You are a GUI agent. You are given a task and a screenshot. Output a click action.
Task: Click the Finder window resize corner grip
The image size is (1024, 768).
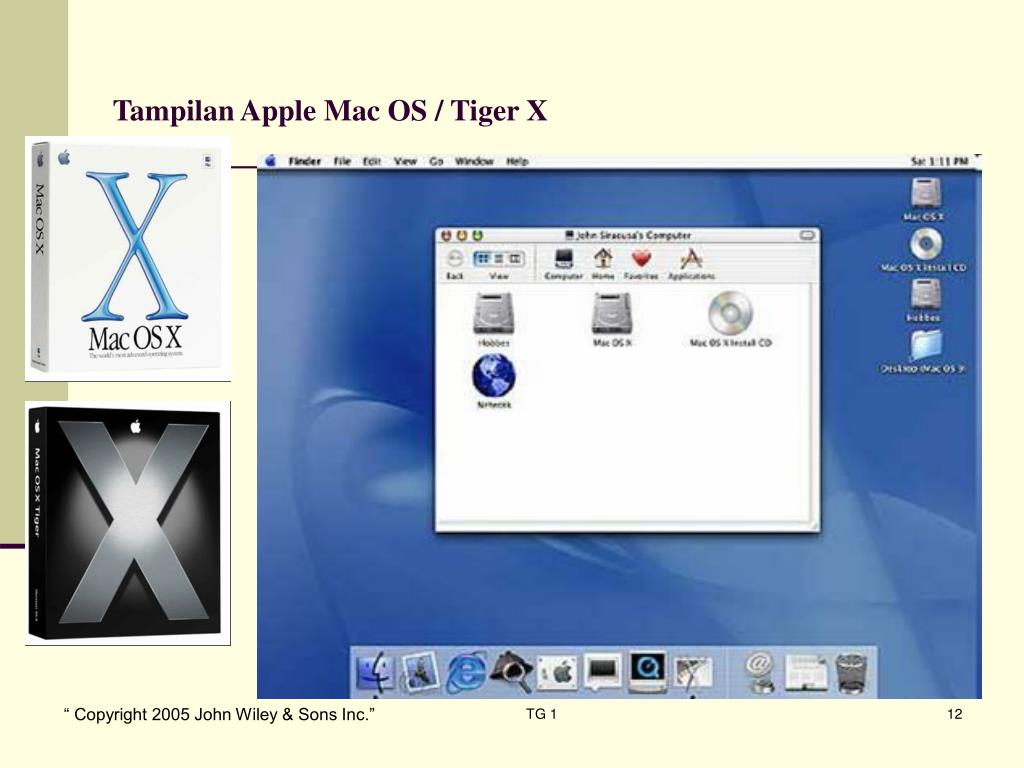[814, 526]
